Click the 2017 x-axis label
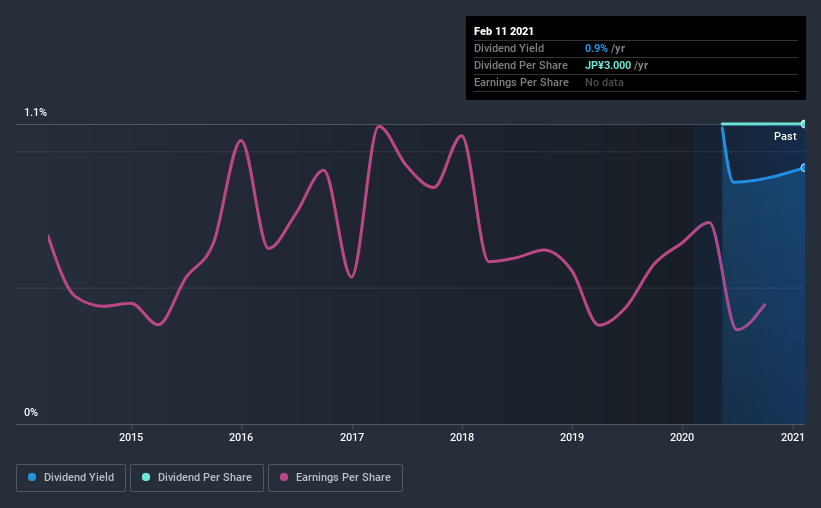821x508 pixels. pos(352,437)
